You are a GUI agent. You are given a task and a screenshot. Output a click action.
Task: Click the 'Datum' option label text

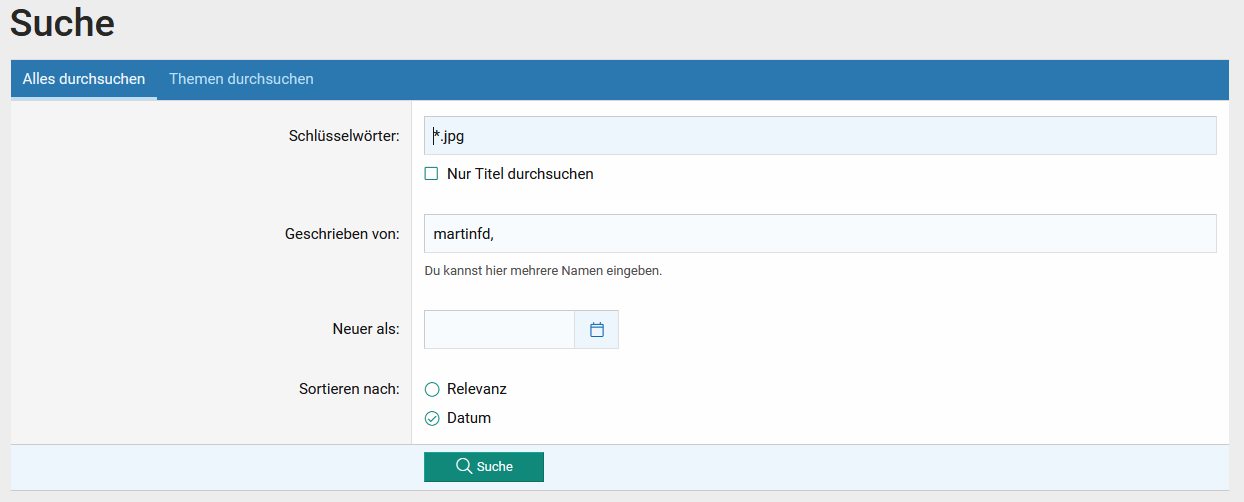tap(469, 418)
